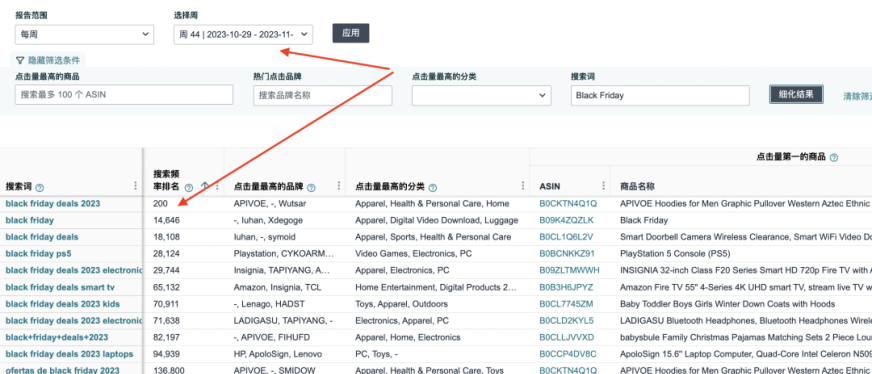Open the 点击量最高的分类 column options menu
The height and width of the screenshot is (374, 872).
point(523,186)
